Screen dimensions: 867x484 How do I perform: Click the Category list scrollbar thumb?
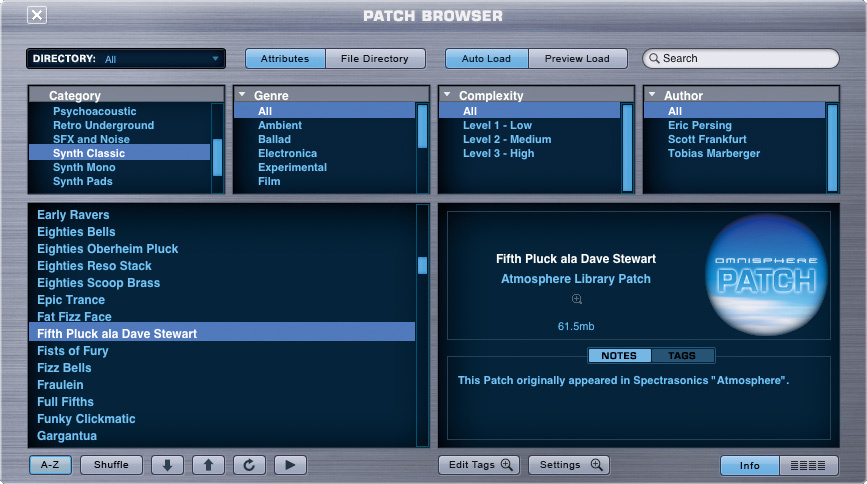tap(217, 158)
